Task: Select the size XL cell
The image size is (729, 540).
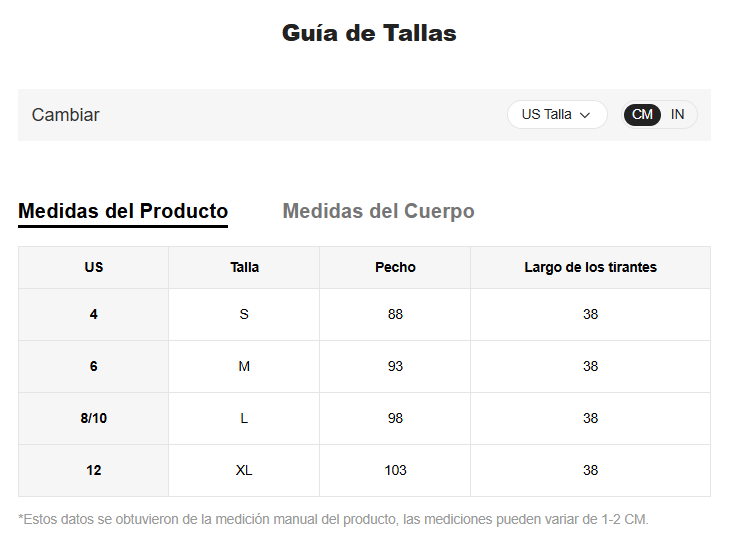Action: [x=244, y=470]
